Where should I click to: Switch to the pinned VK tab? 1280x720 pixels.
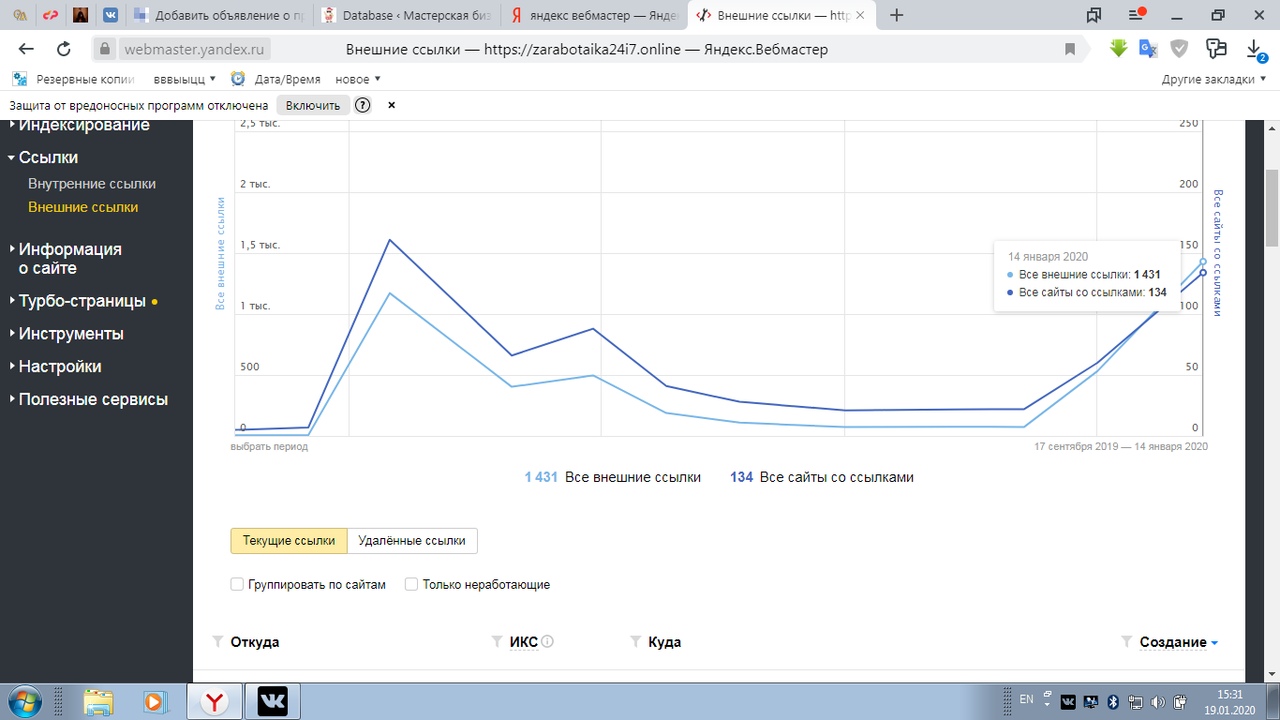click(109, 16)
